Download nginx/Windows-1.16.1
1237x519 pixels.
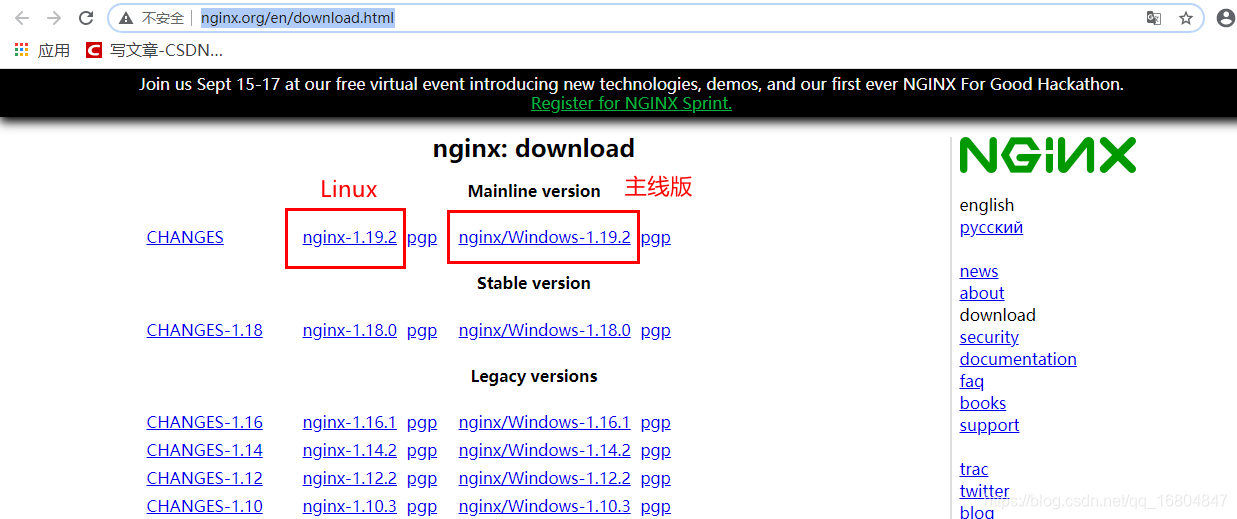coord(544,422)
